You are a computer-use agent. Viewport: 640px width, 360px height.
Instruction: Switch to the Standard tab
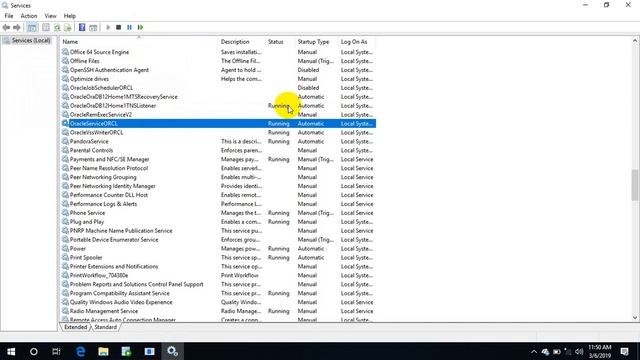[105, 327]
